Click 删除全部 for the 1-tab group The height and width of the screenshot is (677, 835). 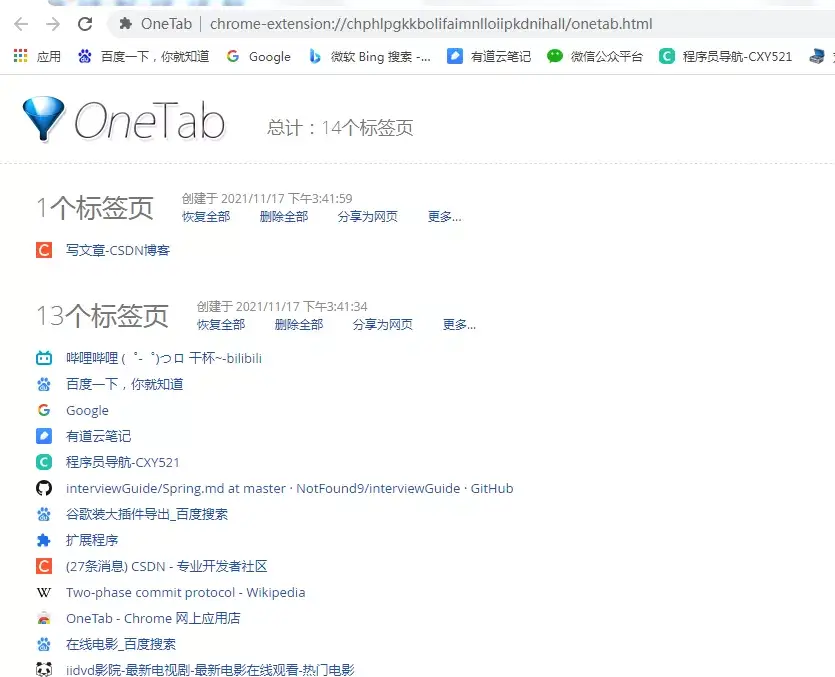tap(282, 216)
